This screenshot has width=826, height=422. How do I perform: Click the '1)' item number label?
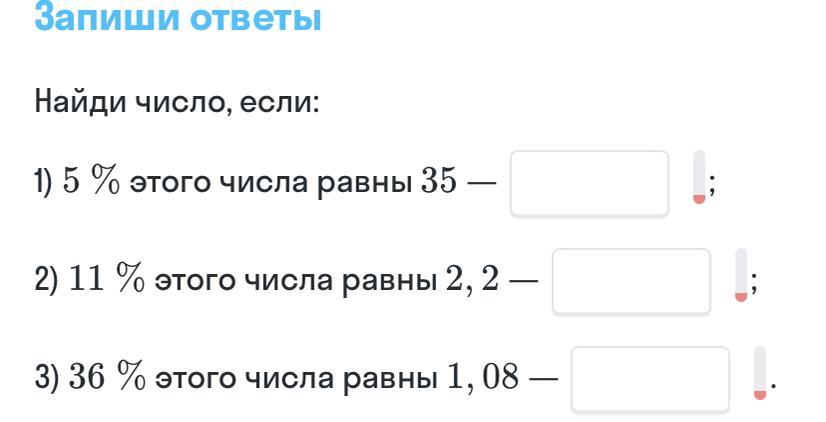pos(44,183)
